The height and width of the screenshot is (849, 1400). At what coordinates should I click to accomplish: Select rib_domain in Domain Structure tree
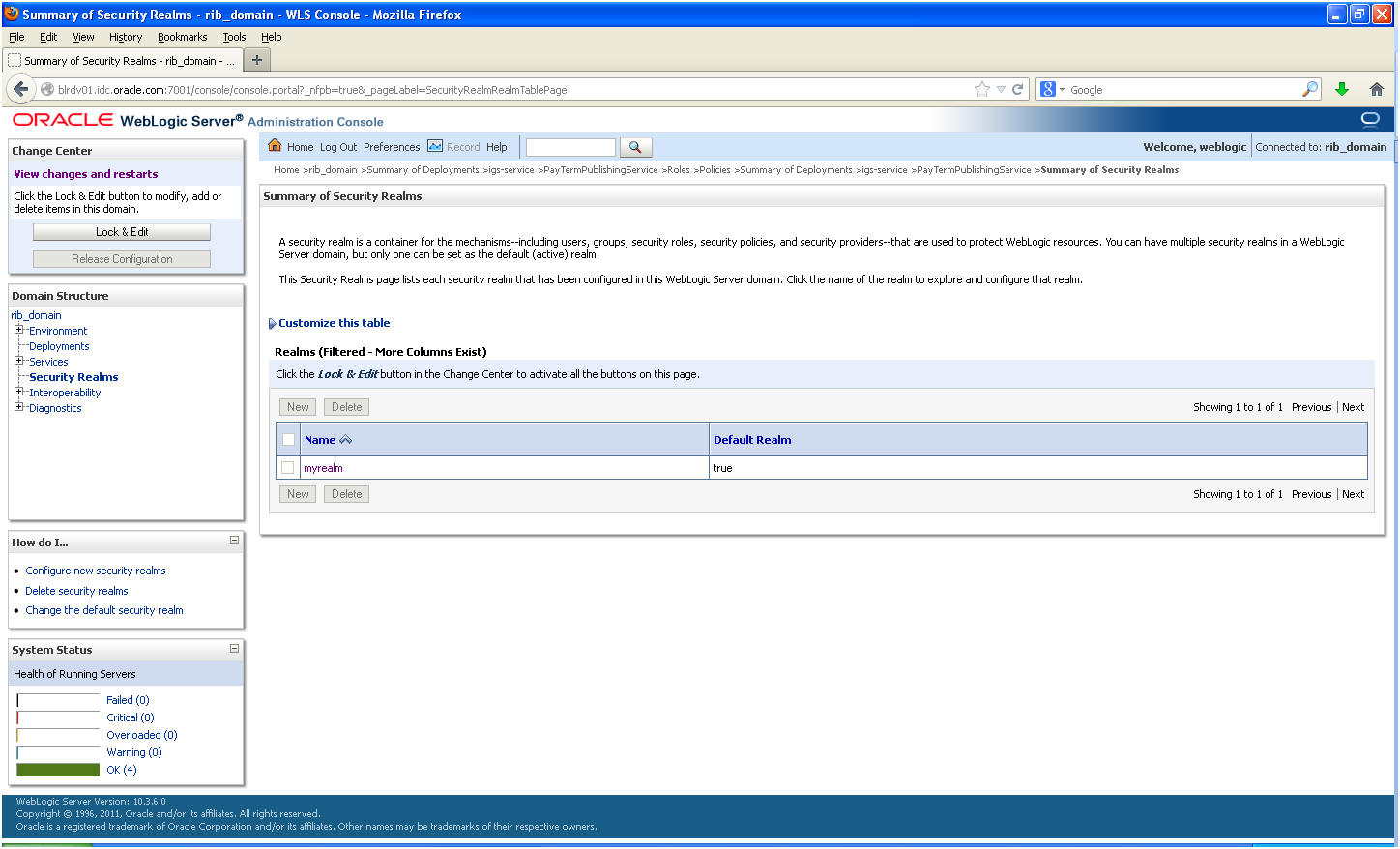tap(36, 315)
